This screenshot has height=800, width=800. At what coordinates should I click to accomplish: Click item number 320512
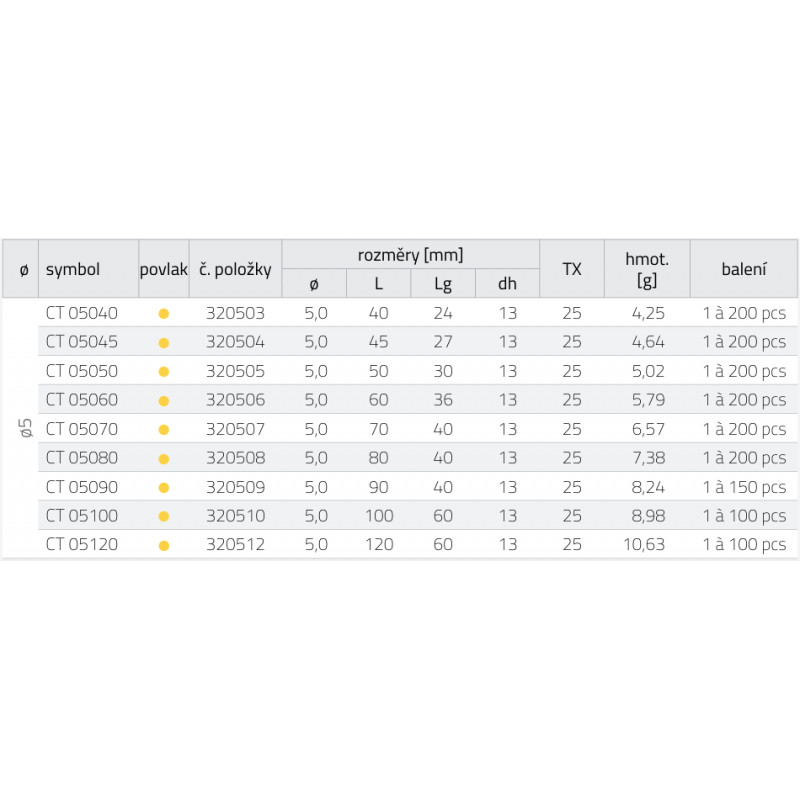click(235, 545)
